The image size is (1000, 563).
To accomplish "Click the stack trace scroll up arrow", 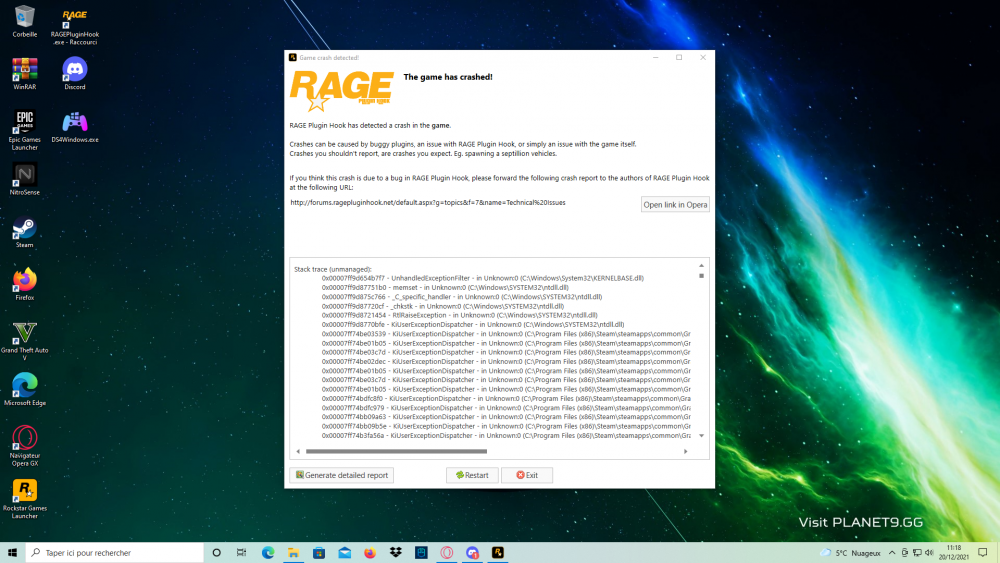I will pos(702,265).
